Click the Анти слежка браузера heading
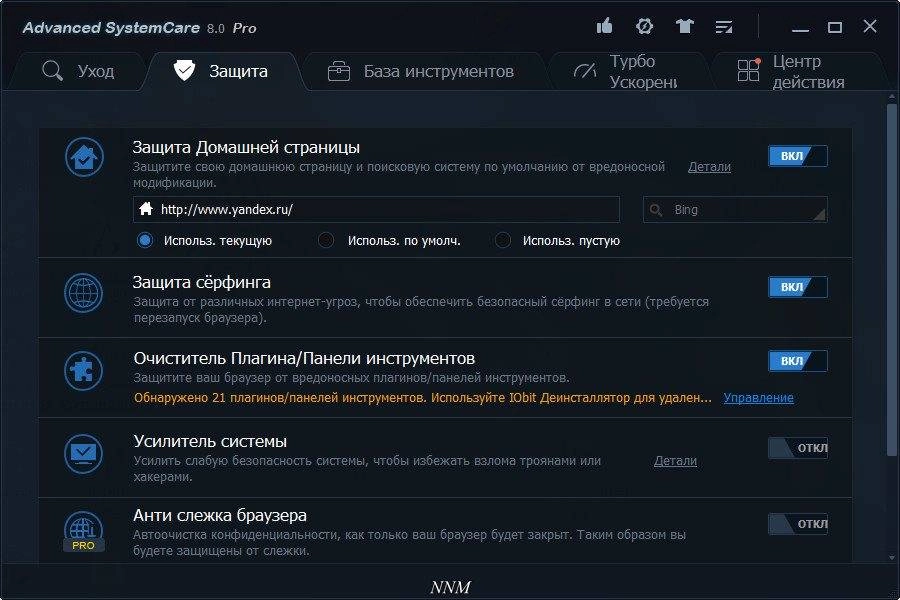Viewport: 900px width, 600px height. tap(220, 516)
